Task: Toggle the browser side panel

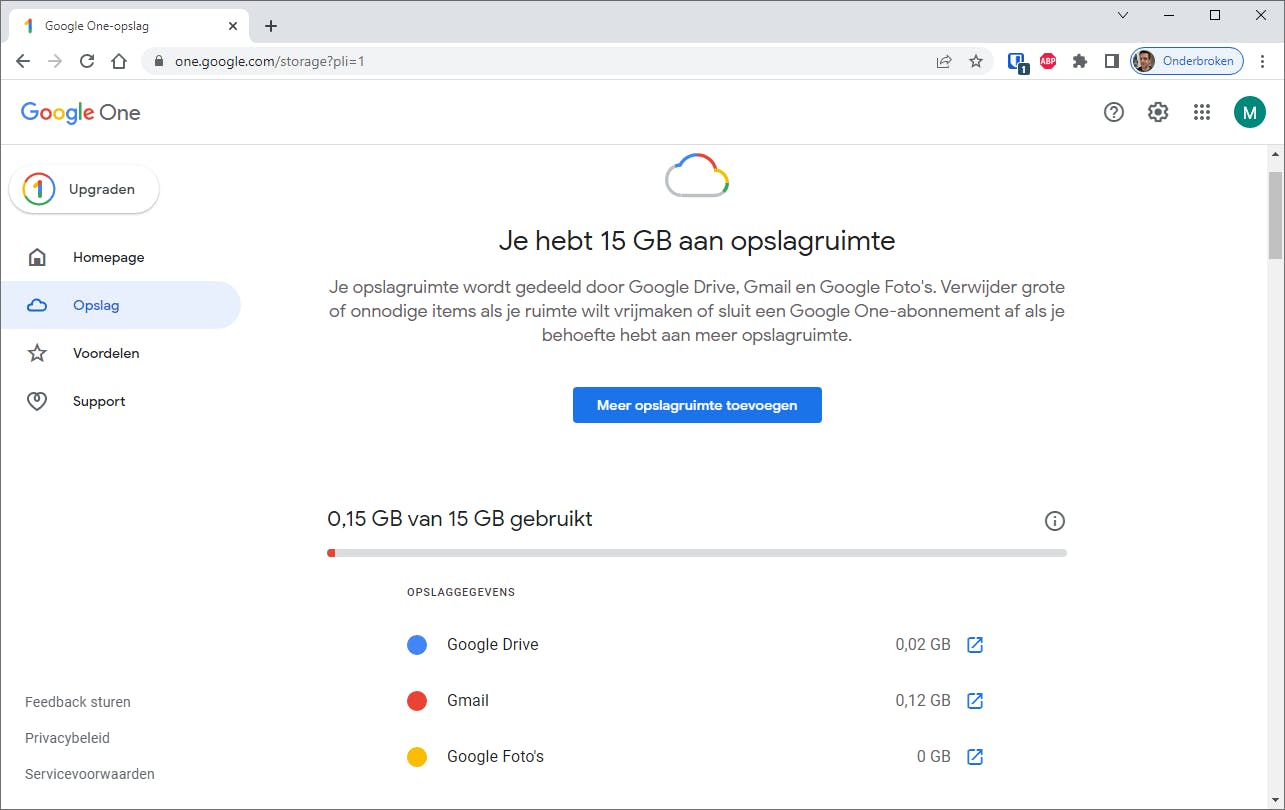Action: 1112,61
